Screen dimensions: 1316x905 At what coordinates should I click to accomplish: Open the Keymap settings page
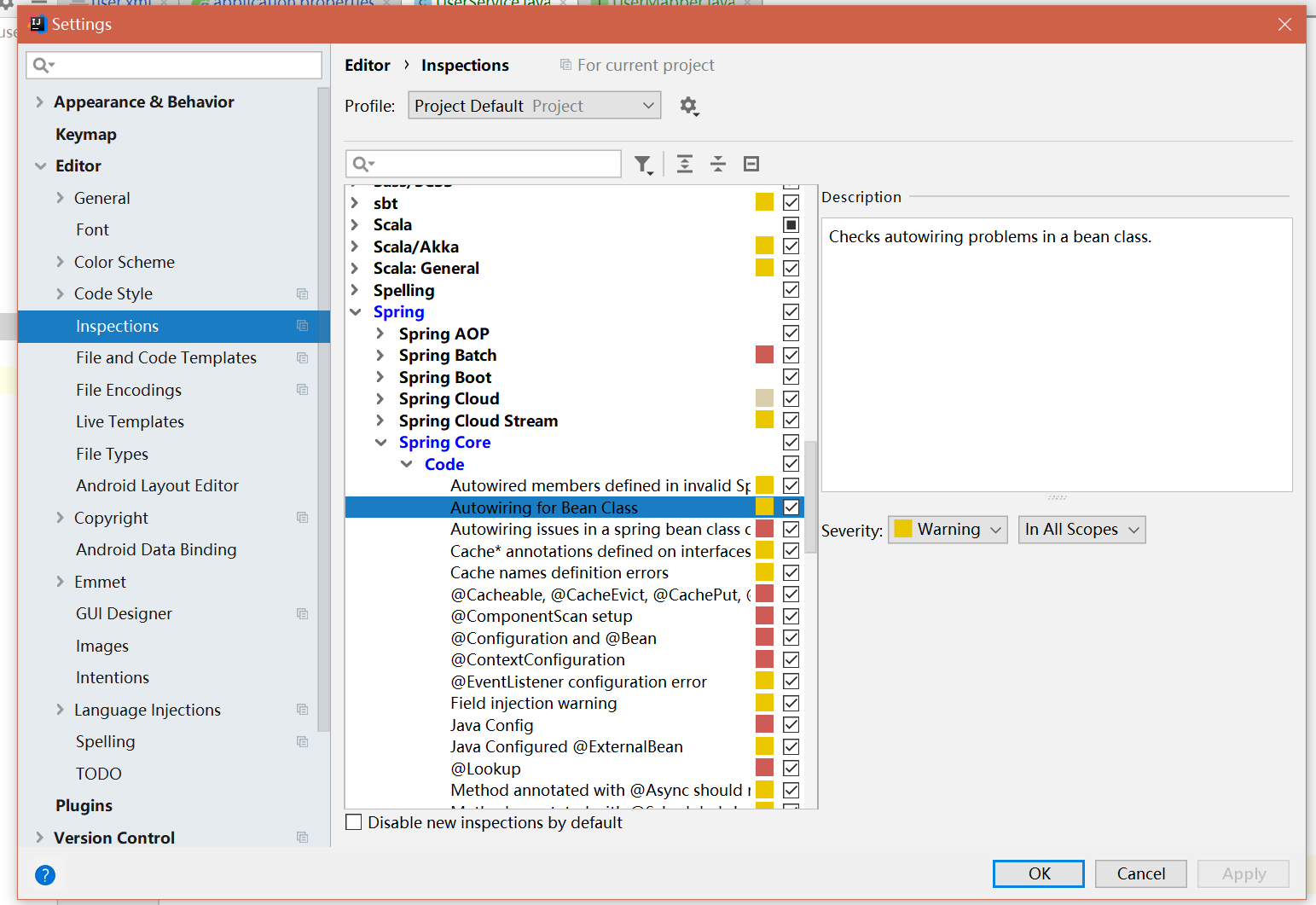(x=86, y=134)
